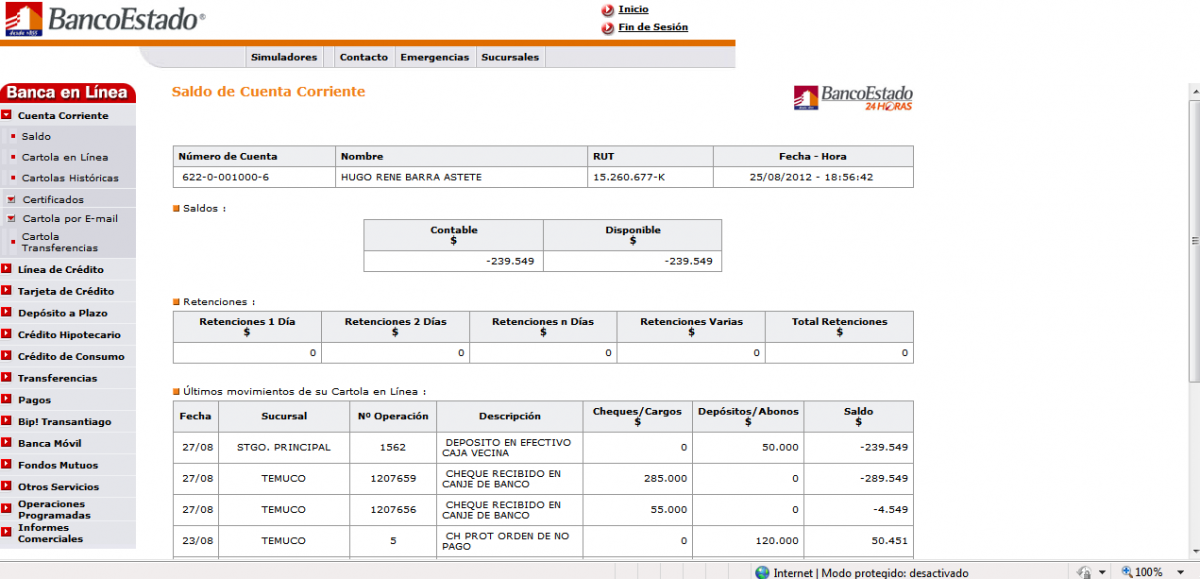
Task: Click the red arrow icon beside Pagos
Action: pyautogui.click(x=7, y=400)
